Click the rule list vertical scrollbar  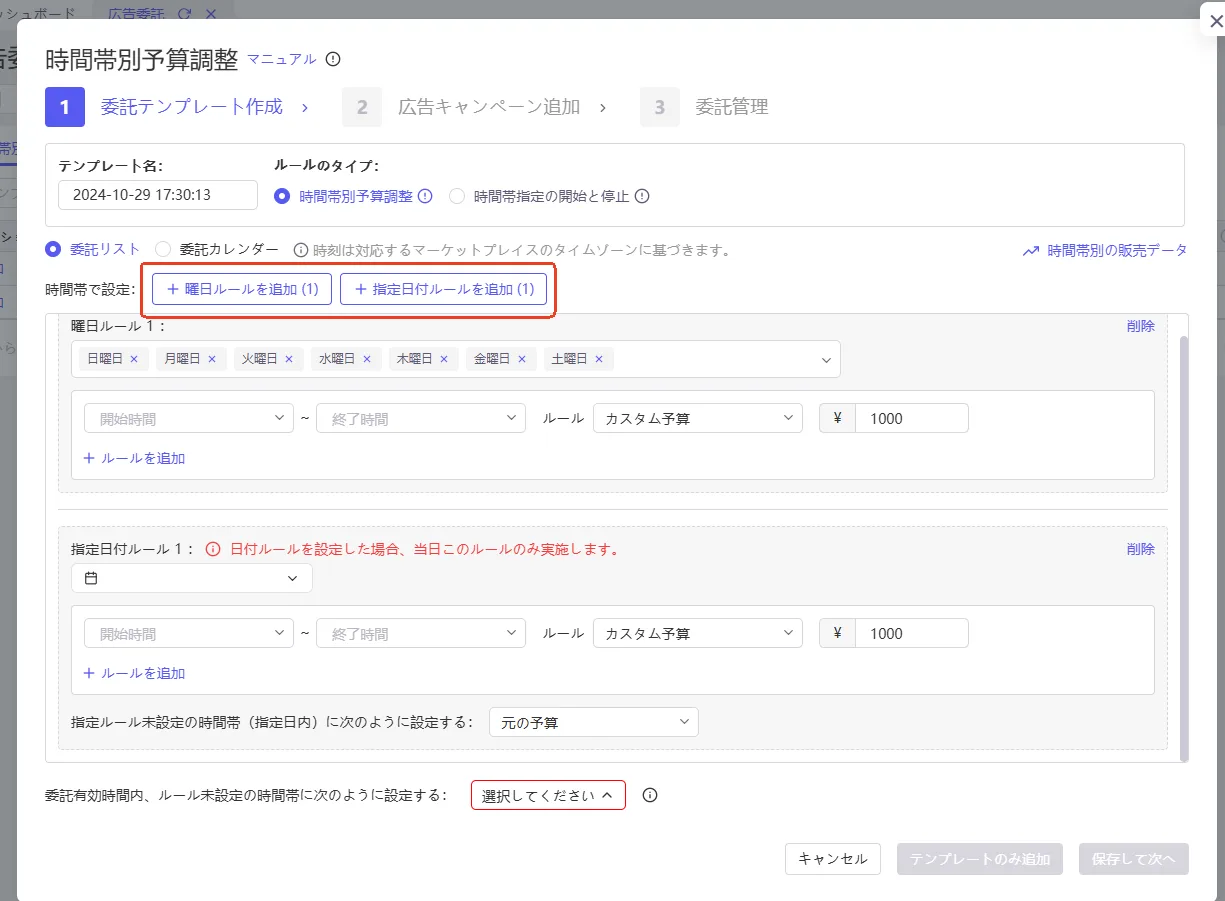pos(1184,548)
